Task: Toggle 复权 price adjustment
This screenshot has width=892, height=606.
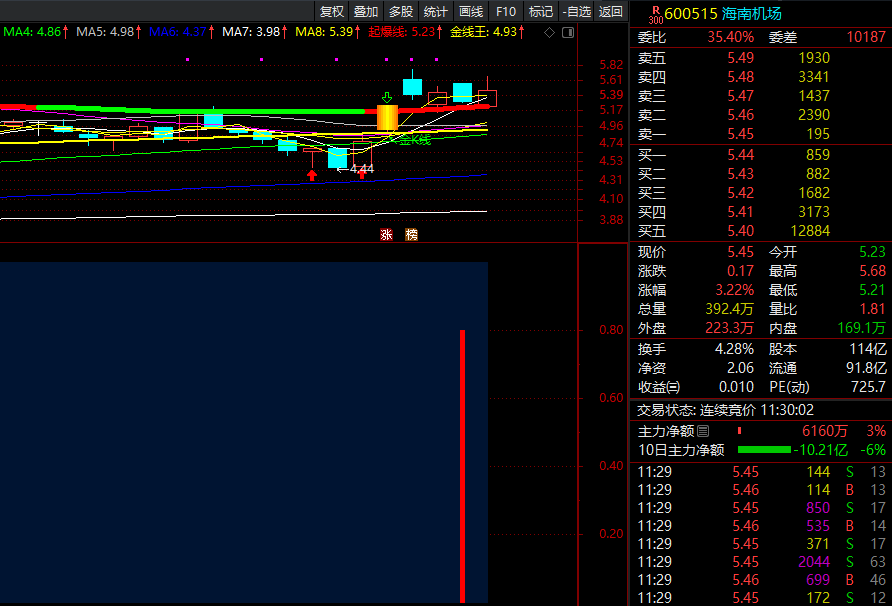Action: coord(331,12)
